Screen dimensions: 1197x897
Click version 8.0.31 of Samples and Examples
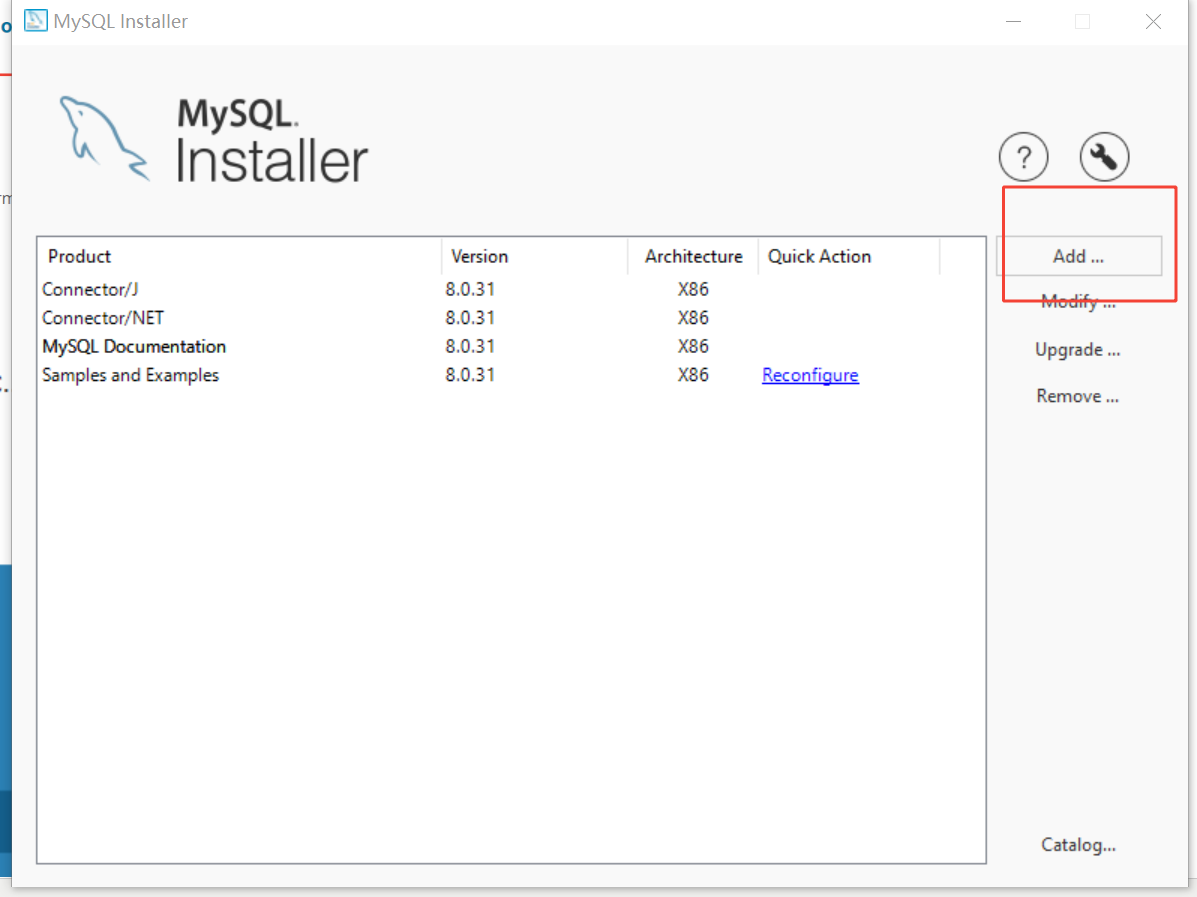click(470, 375)
